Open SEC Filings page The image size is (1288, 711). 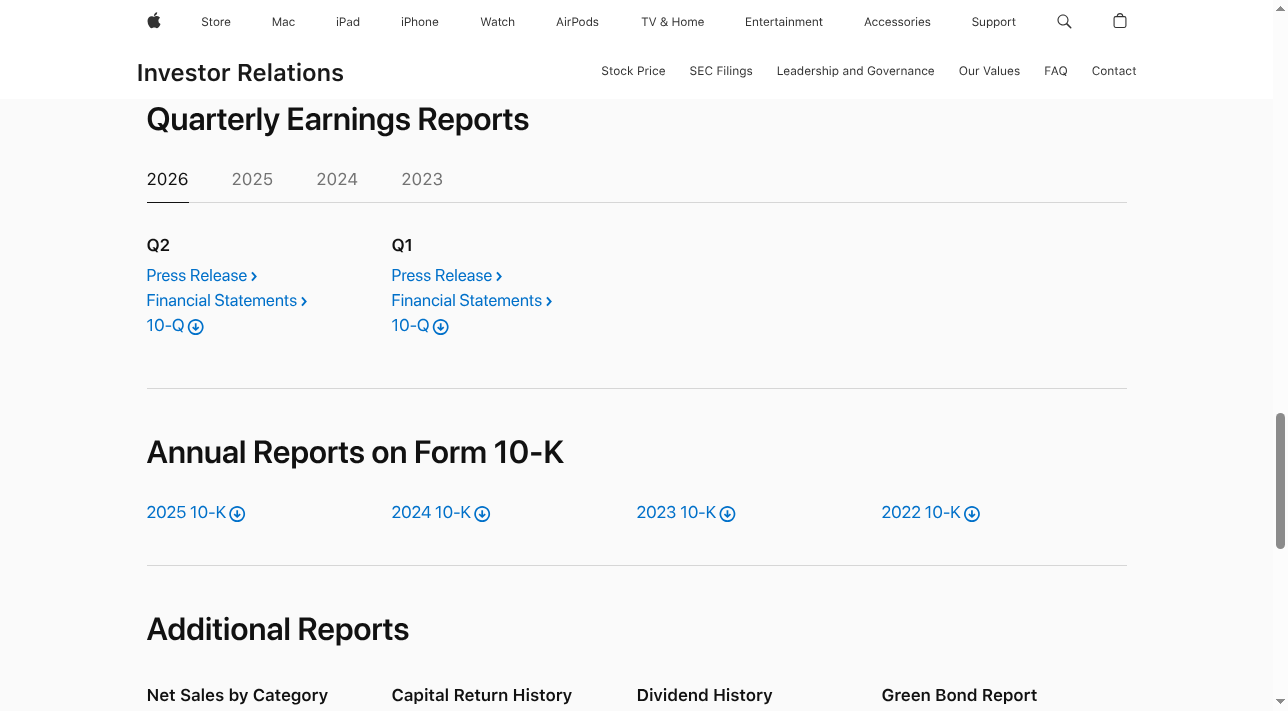(x=721, y=71)
